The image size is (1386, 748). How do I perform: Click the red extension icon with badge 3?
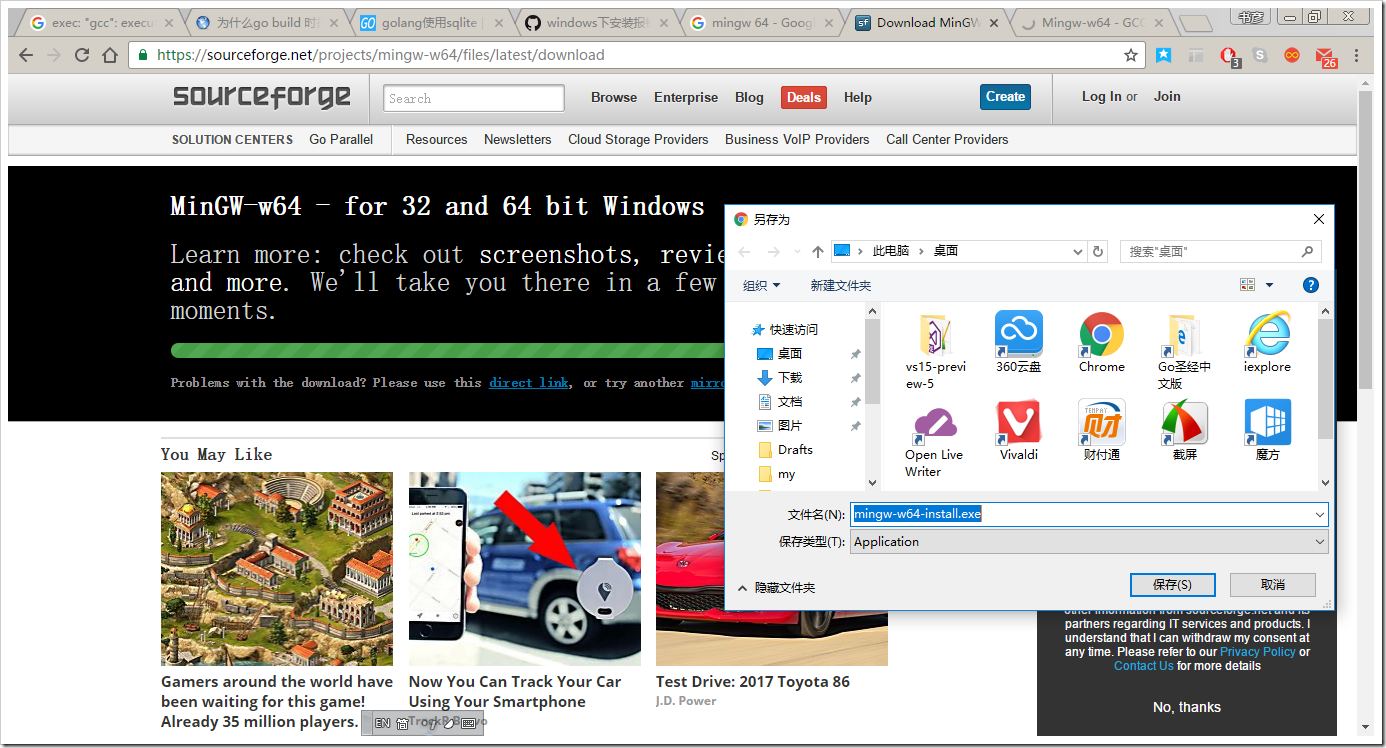click(1229, 57)
